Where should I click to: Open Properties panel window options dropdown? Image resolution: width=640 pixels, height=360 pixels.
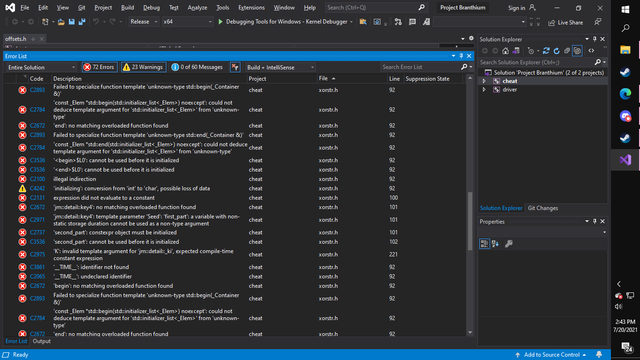click(x=587, y=221)
